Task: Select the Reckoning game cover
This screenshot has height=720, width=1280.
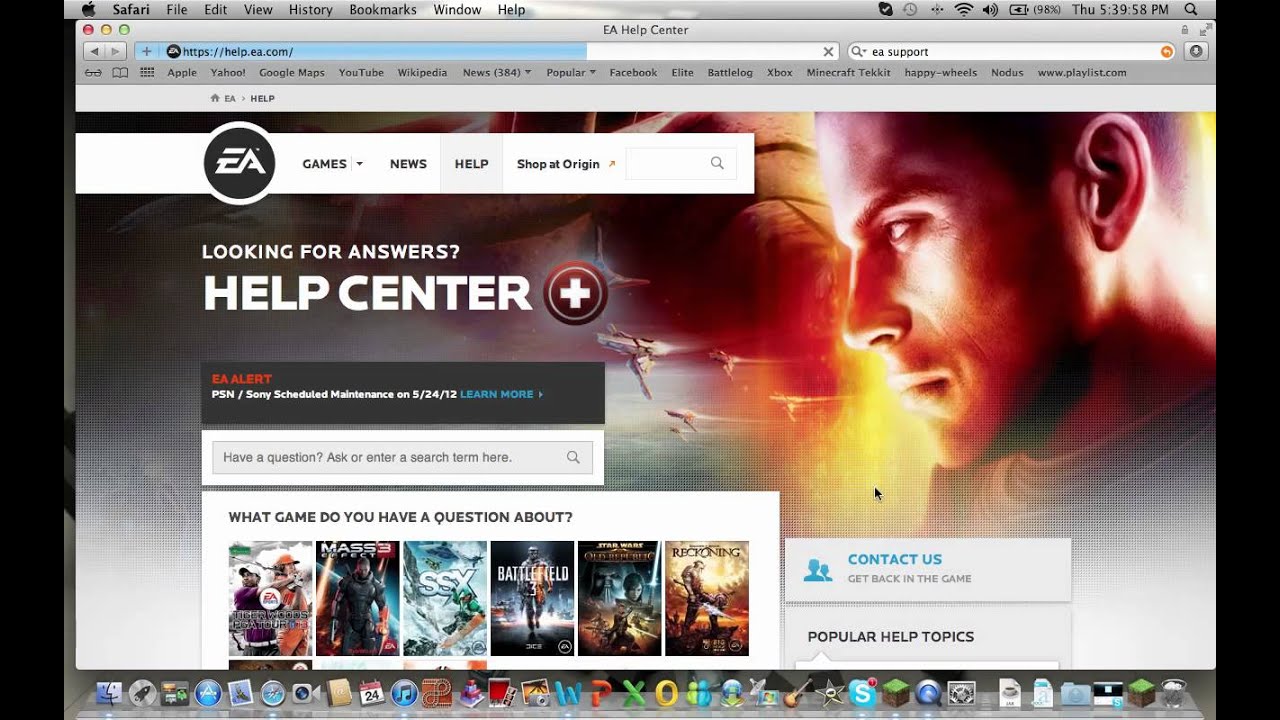Action: [707, 598]
